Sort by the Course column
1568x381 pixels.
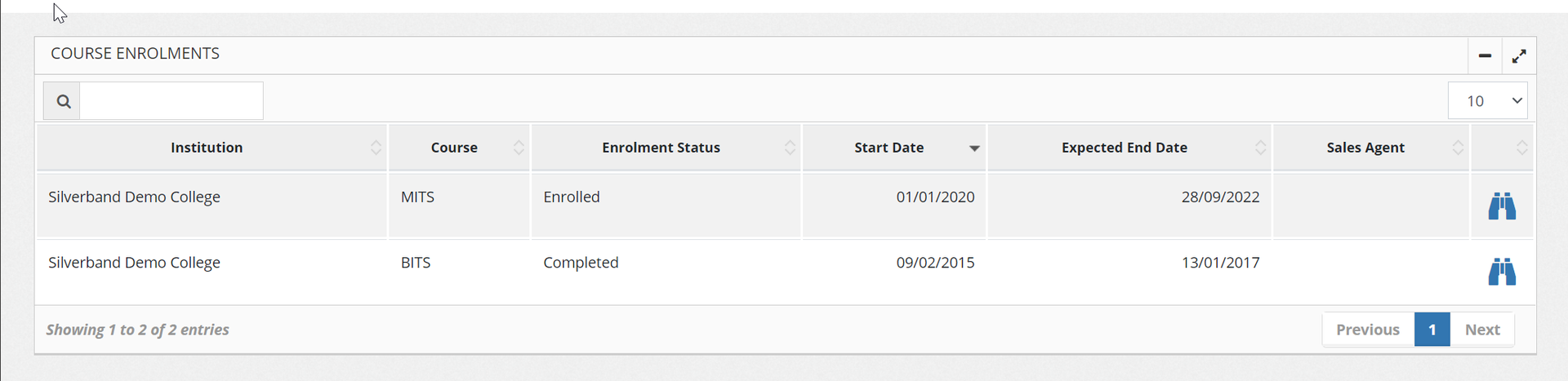point(454,148)
